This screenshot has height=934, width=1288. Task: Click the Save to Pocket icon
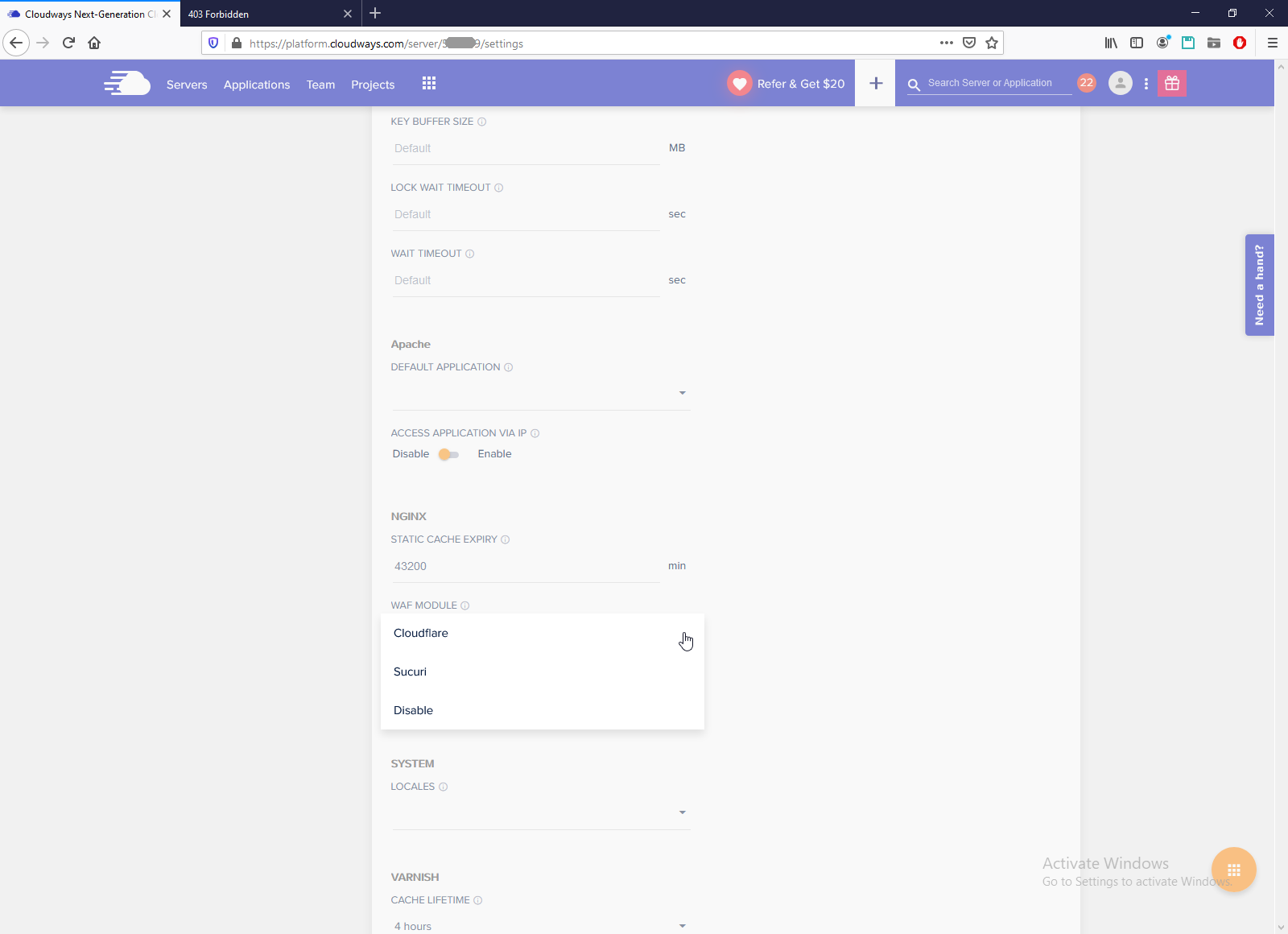[x=969, y=43]
